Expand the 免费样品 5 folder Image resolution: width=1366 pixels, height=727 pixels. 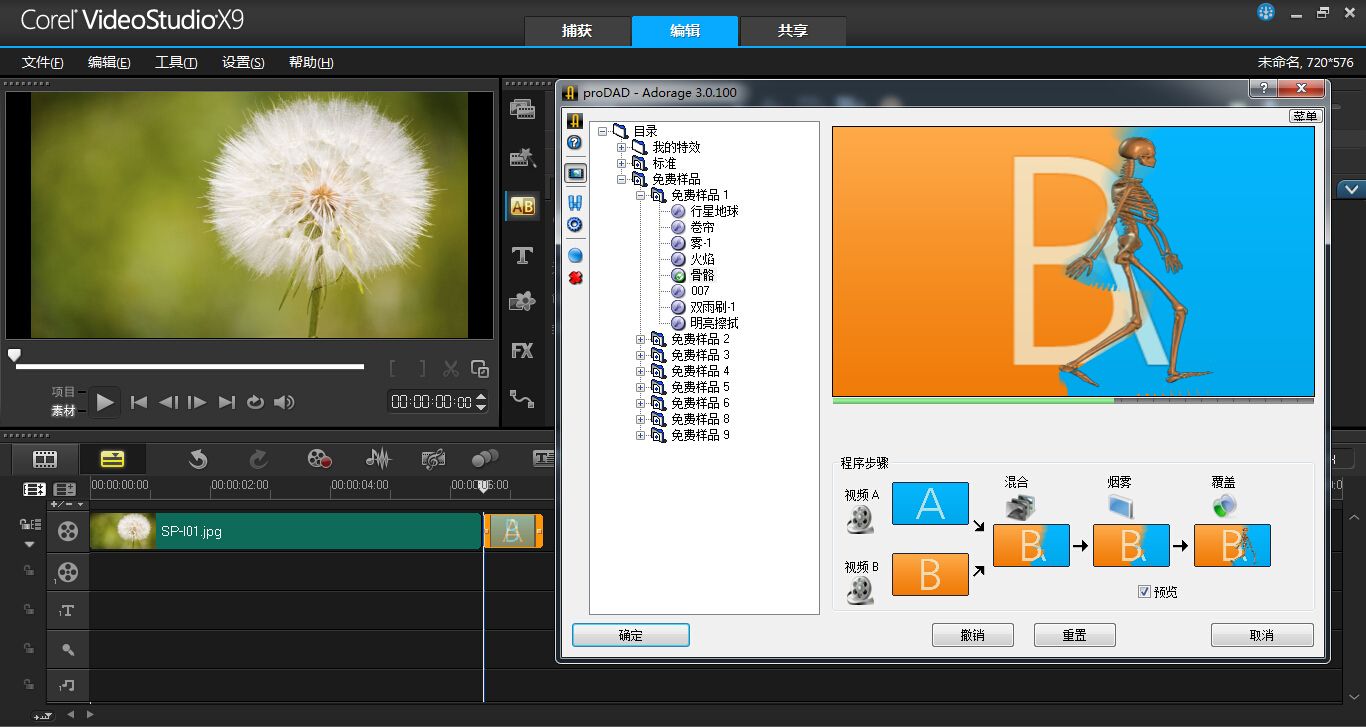pos(641,387)
